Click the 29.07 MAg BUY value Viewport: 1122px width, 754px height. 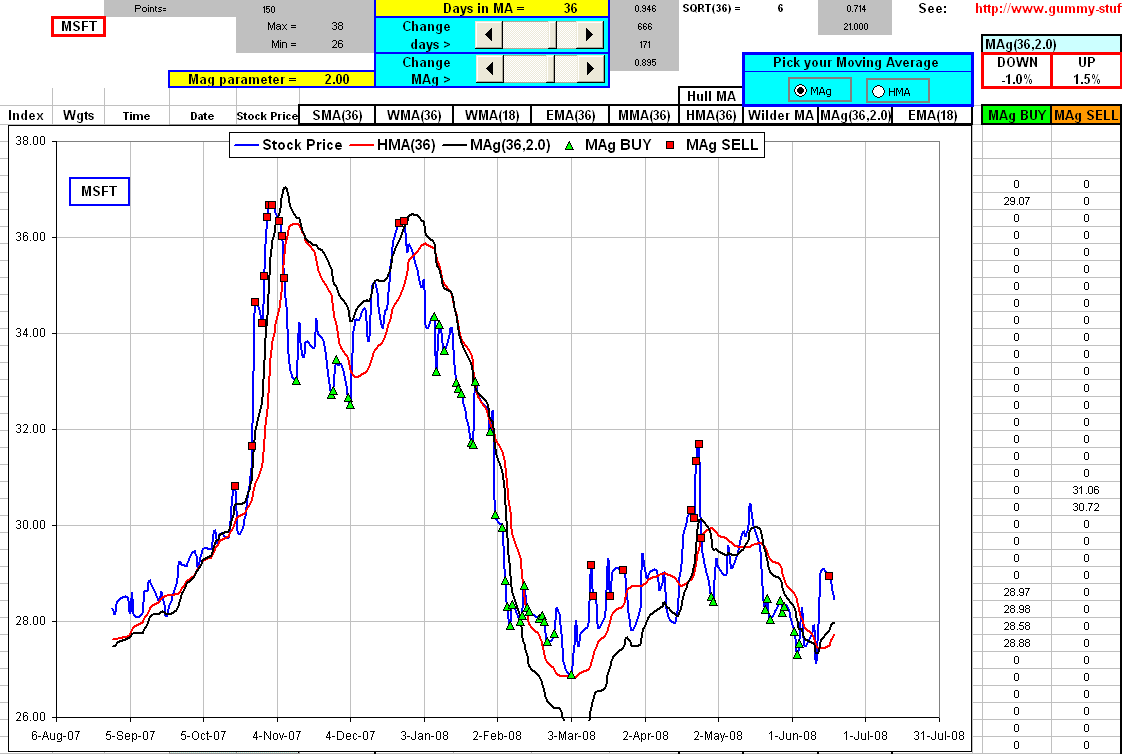1016,202
